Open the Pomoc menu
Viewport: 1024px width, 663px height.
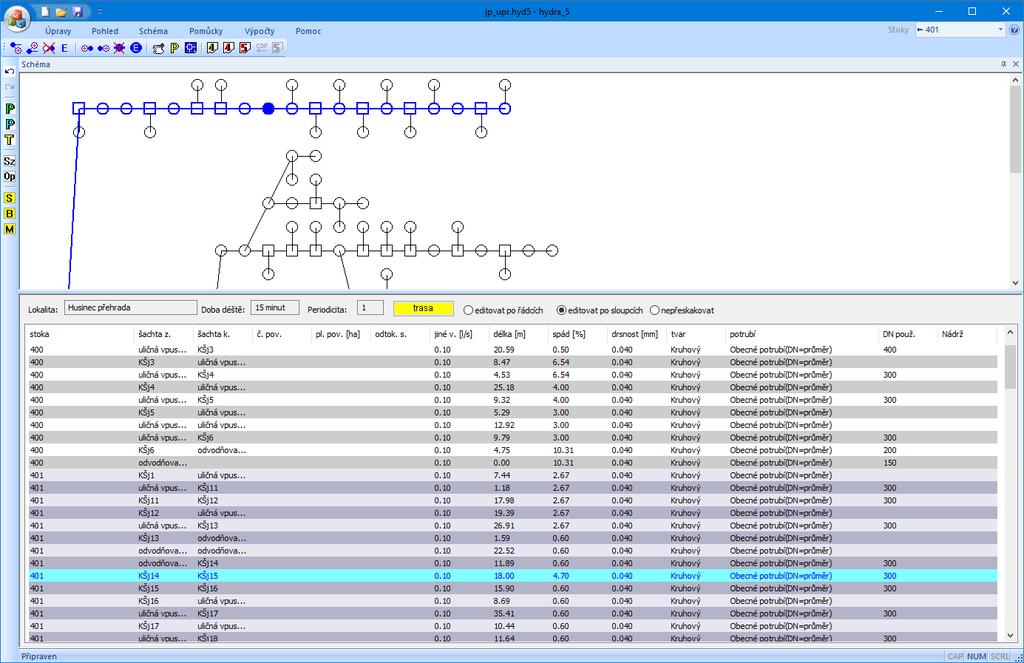coord(308,31)
